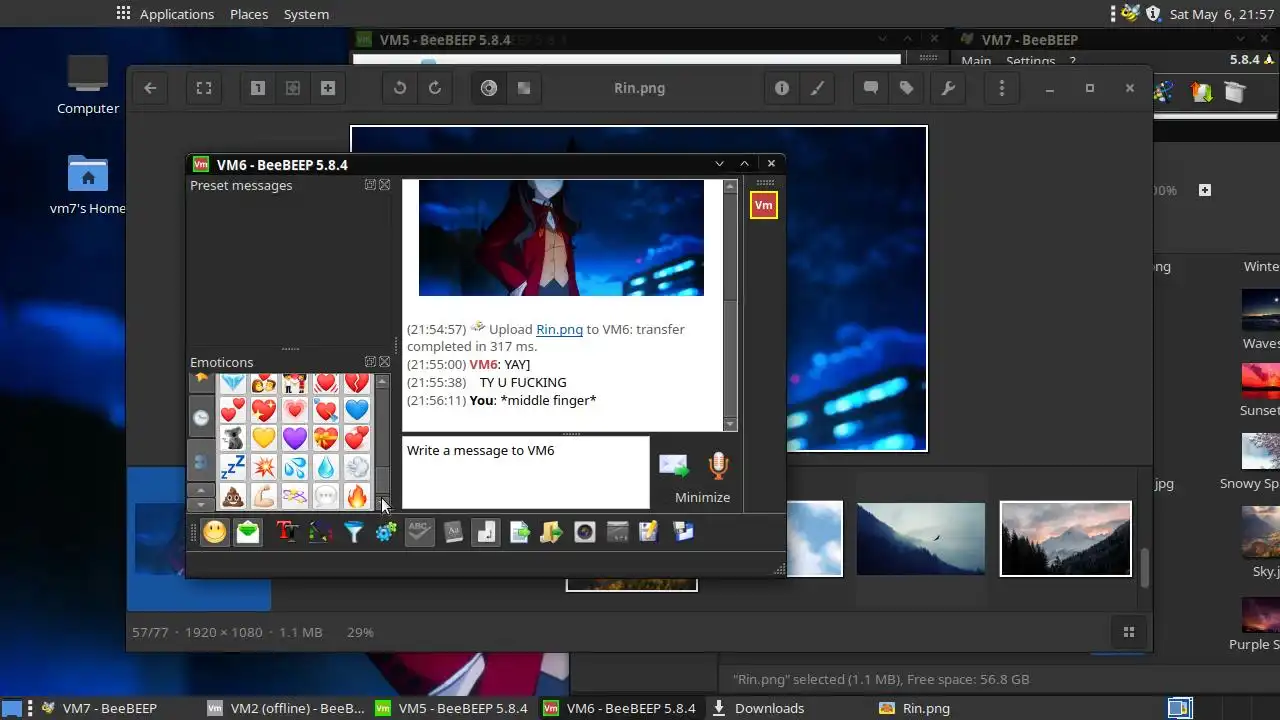The width and height of the screenshot is (1280, 720).
Task: Insert the yellow heart emoticon
Action: coord(263,438)
